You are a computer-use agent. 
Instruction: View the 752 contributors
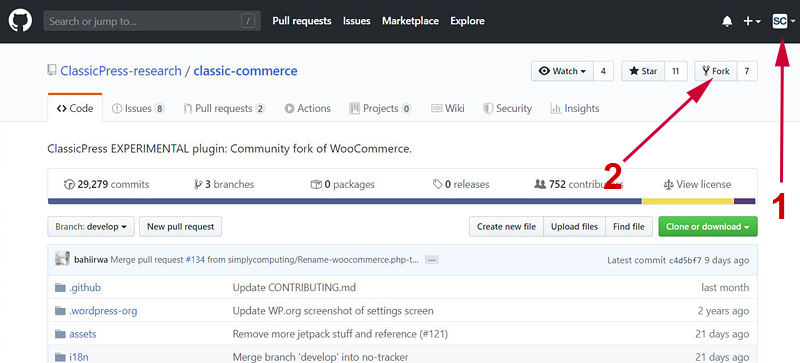(x=579, y=184)
